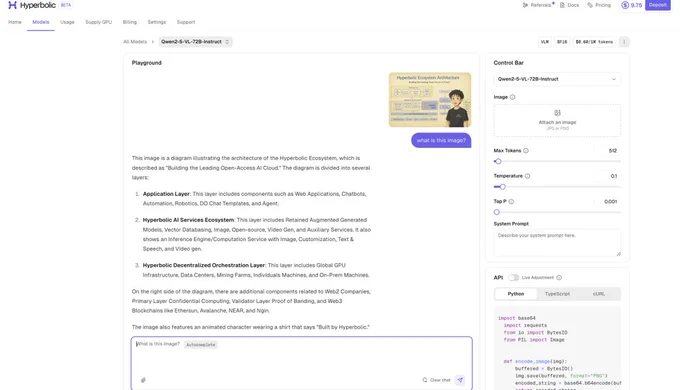Open the Qwen2-5-VL-72B-Instruct breadcrumb dropdown

pos(195,42)
